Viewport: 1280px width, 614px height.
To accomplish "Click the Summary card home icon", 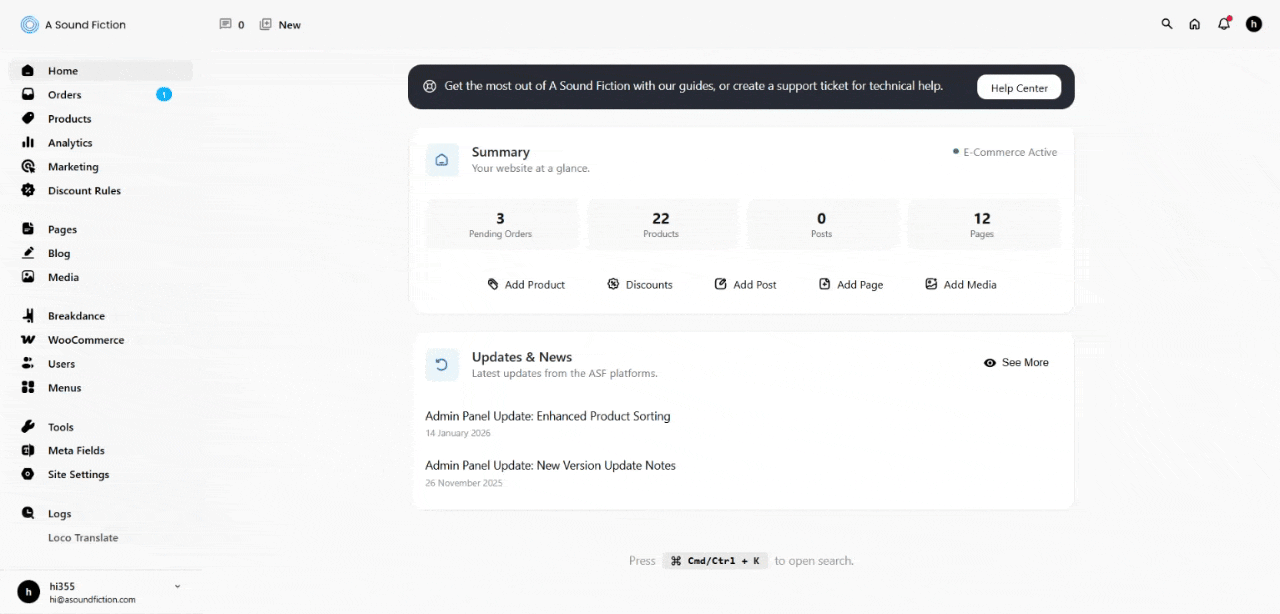I will (x=442, y=160).
